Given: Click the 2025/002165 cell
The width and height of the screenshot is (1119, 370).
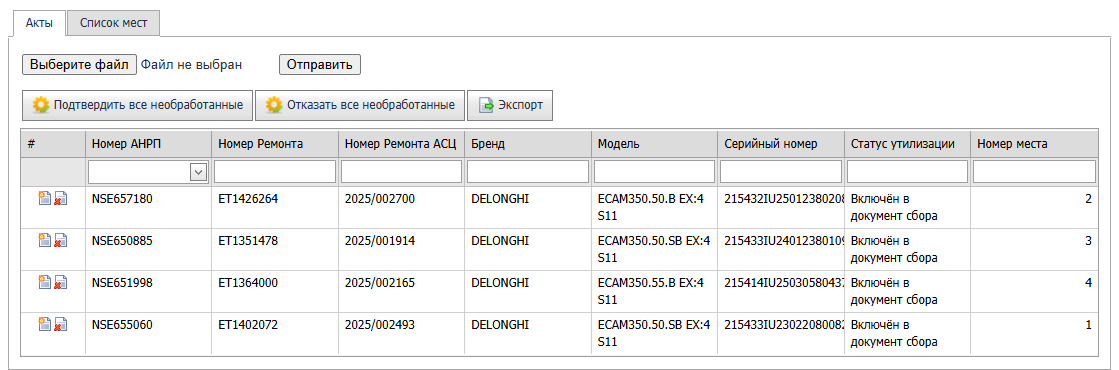Looking at the screenshot, I should [402, 291].
